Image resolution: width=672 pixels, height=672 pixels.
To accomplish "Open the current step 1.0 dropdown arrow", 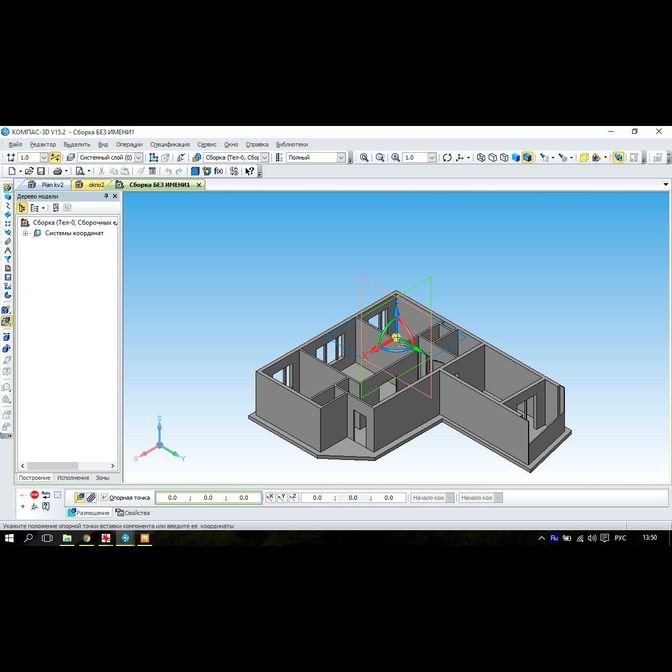I will click(x=44, y=158).
